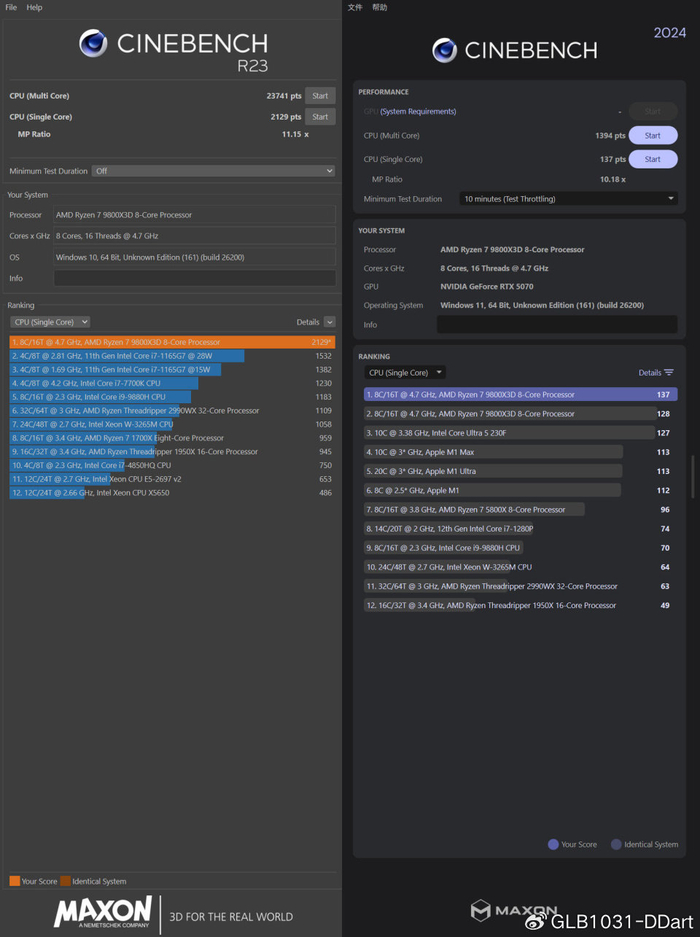
Task: Click the Info text field in Cinebench 2024
Action: click(556, 325)
